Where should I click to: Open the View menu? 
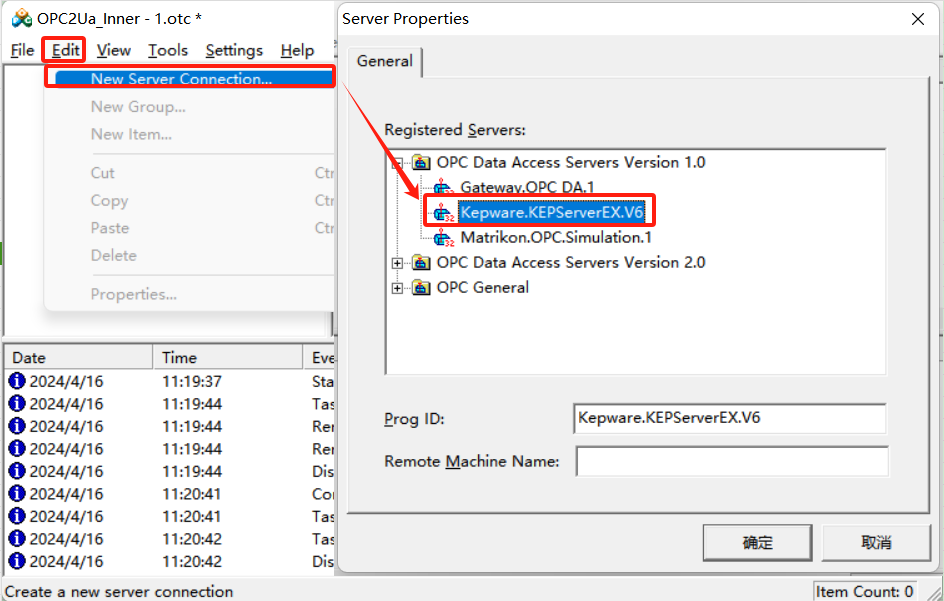(x=114, y=51)
